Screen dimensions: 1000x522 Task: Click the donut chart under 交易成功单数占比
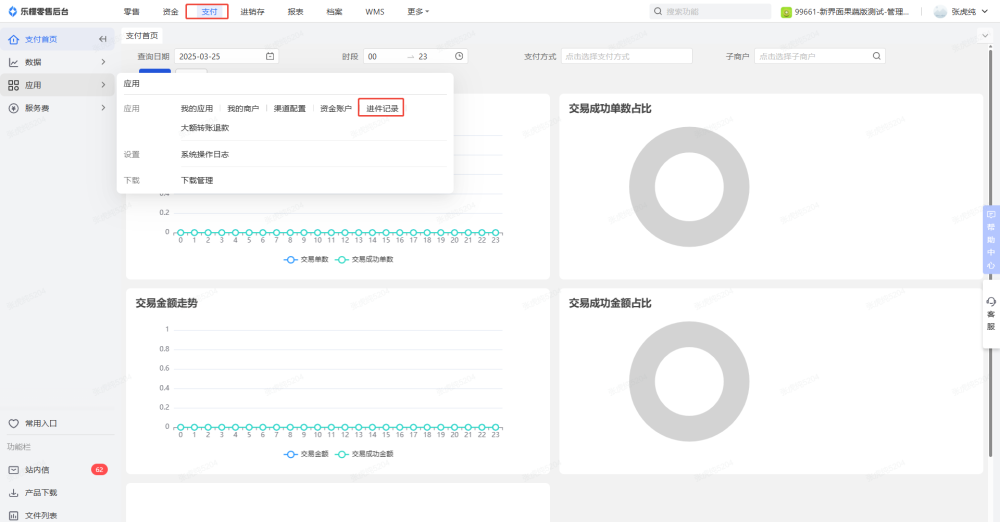(689, 187)
